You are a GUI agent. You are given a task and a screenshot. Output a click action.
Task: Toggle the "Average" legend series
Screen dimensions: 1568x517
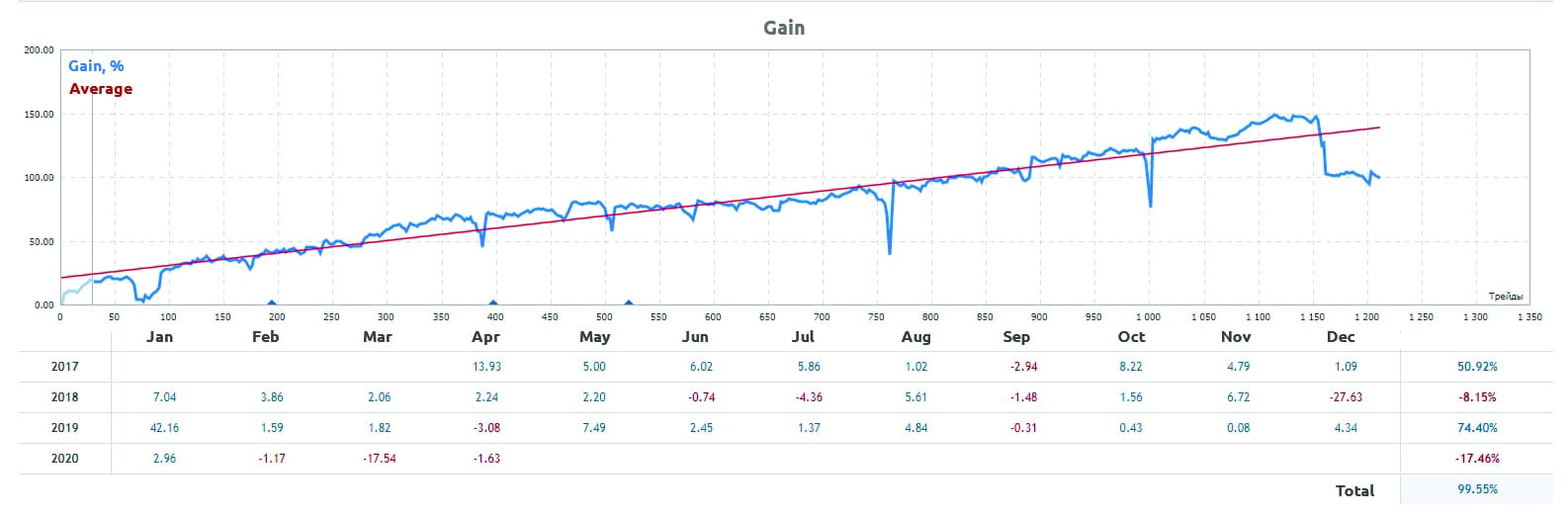(100, 89)
